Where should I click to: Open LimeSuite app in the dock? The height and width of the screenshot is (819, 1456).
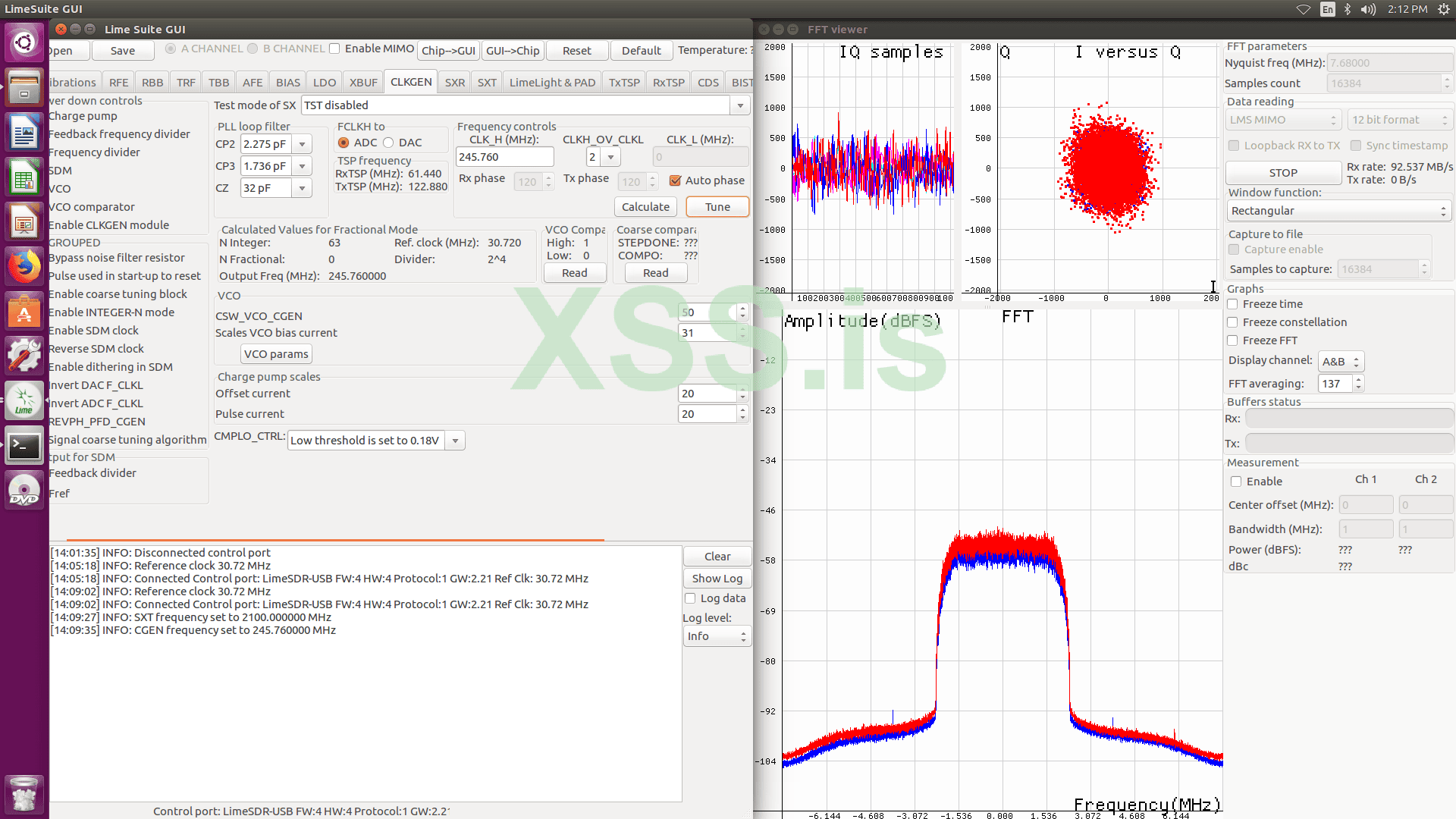24,401
